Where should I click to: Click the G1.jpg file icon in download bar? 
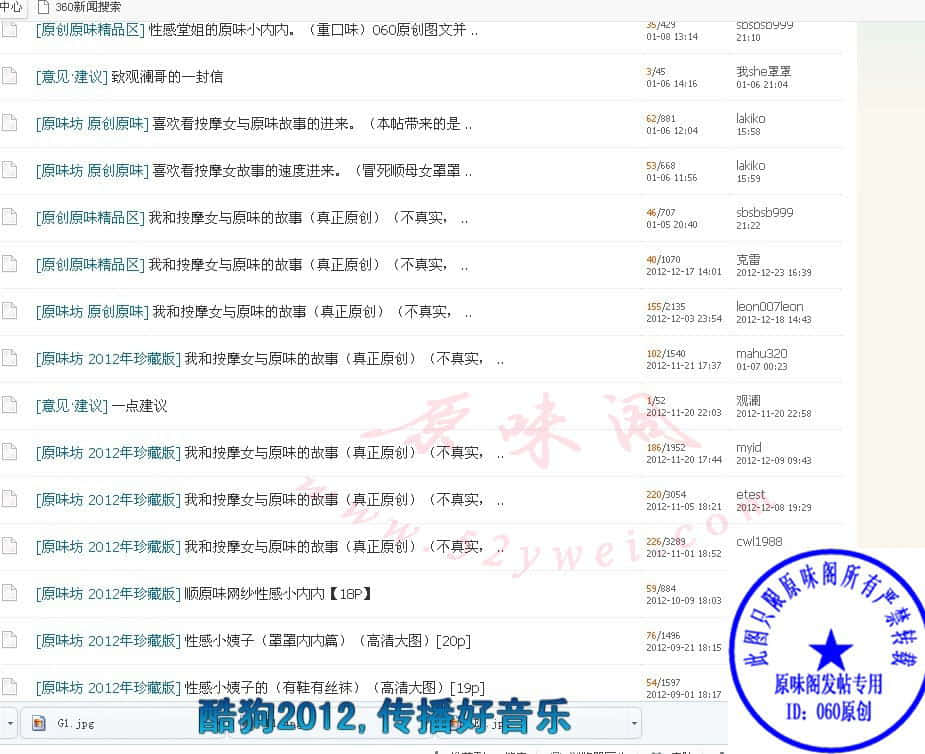[39, 722]
